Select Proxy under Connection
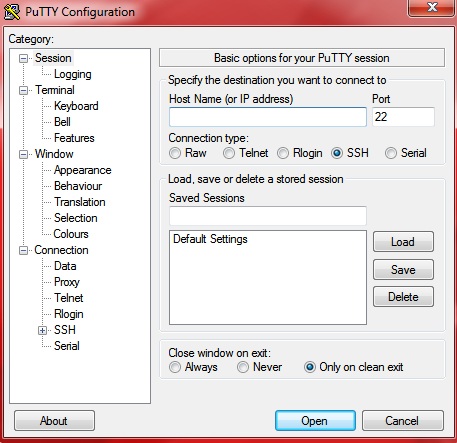This screenshot has width=457, height=443. (x=67, y=282)
